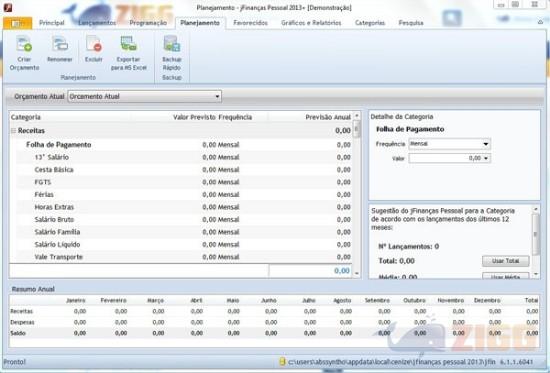Click the Total column header in Resumo Anual
Viewport: 550px width, 373px height.
(x=531, y=300)
